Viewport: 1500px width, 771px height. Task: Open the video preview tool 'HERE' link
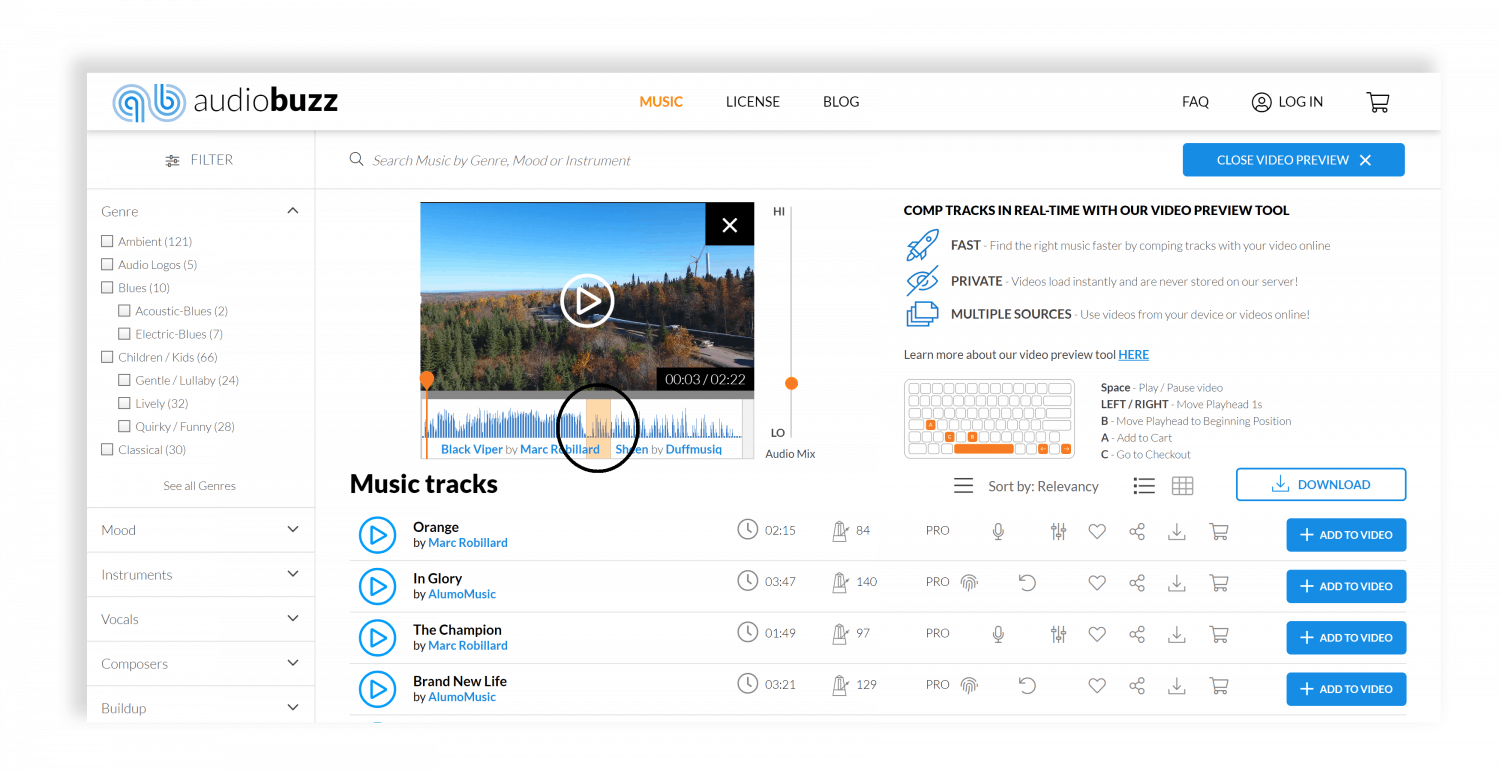tap(1133, 354)
